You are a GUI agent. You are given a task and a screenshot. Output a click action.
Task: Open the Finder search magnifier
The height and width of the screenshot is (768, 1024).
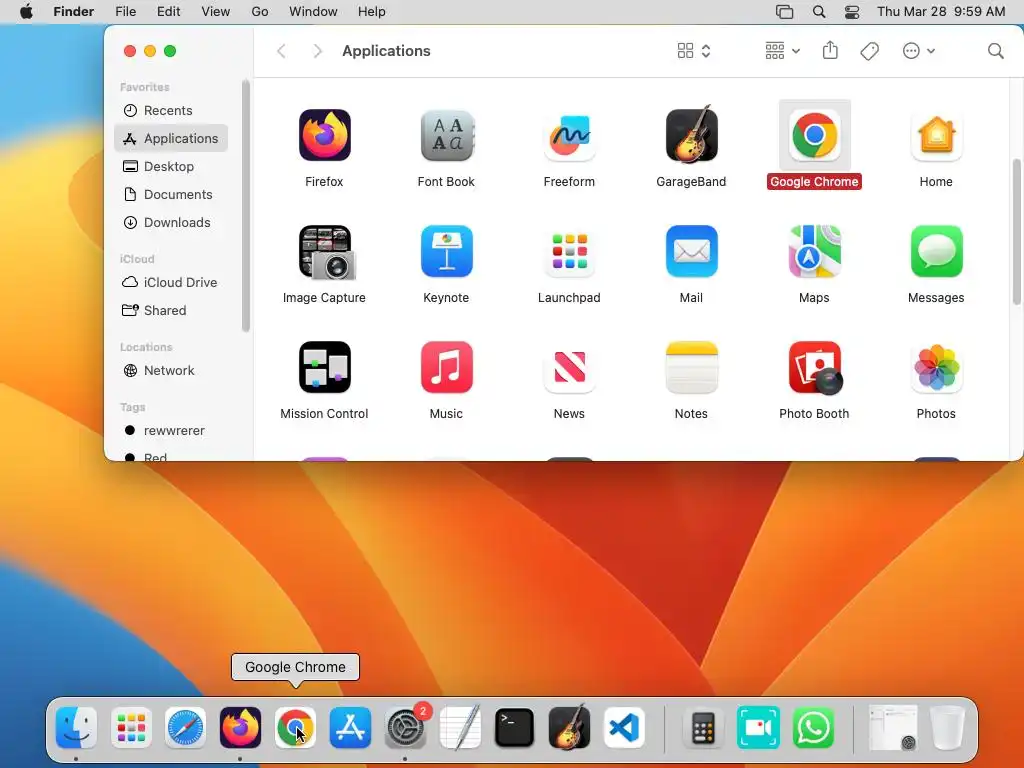(995, 51)
